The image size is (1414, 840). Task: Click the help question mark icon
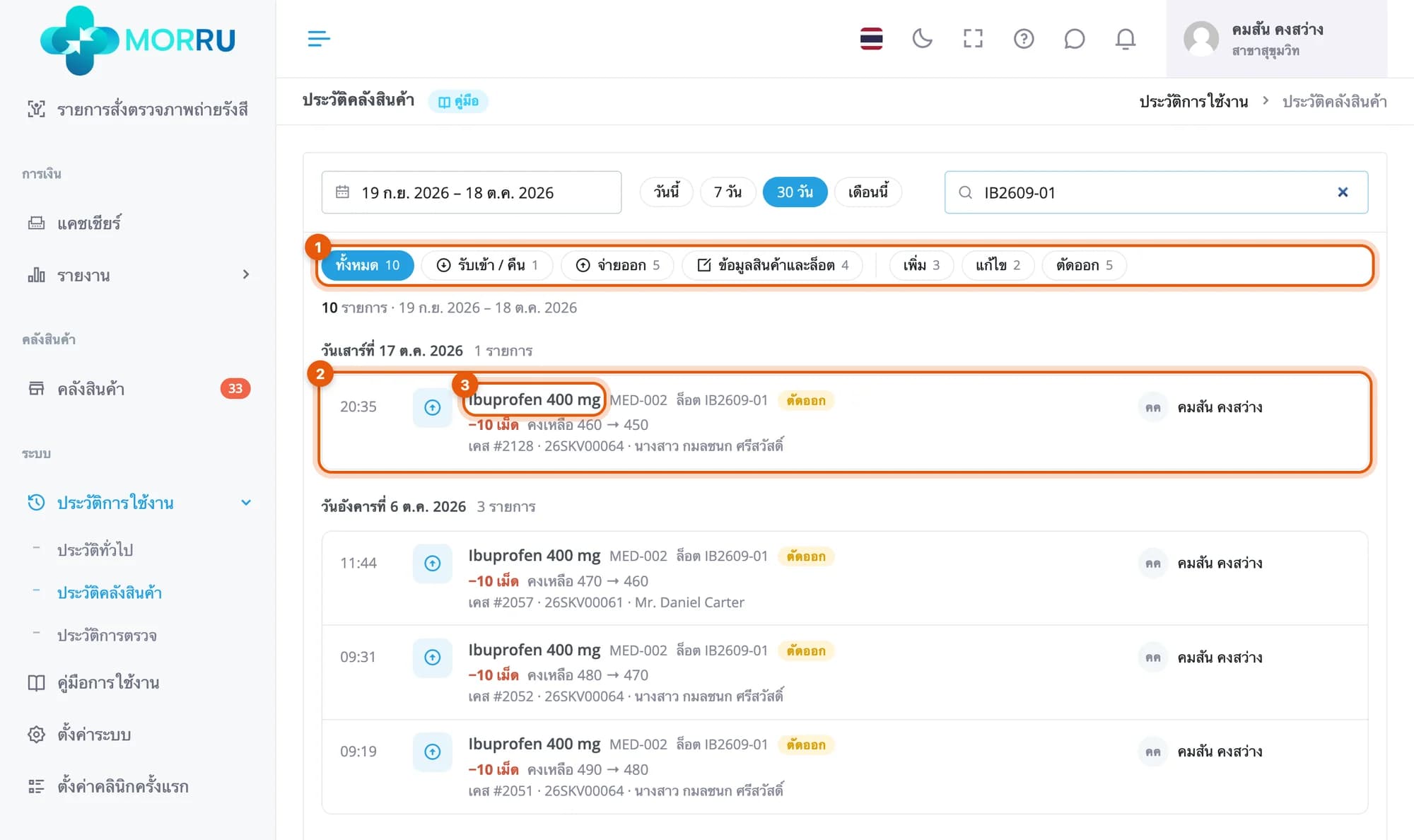pos(1024,38)
